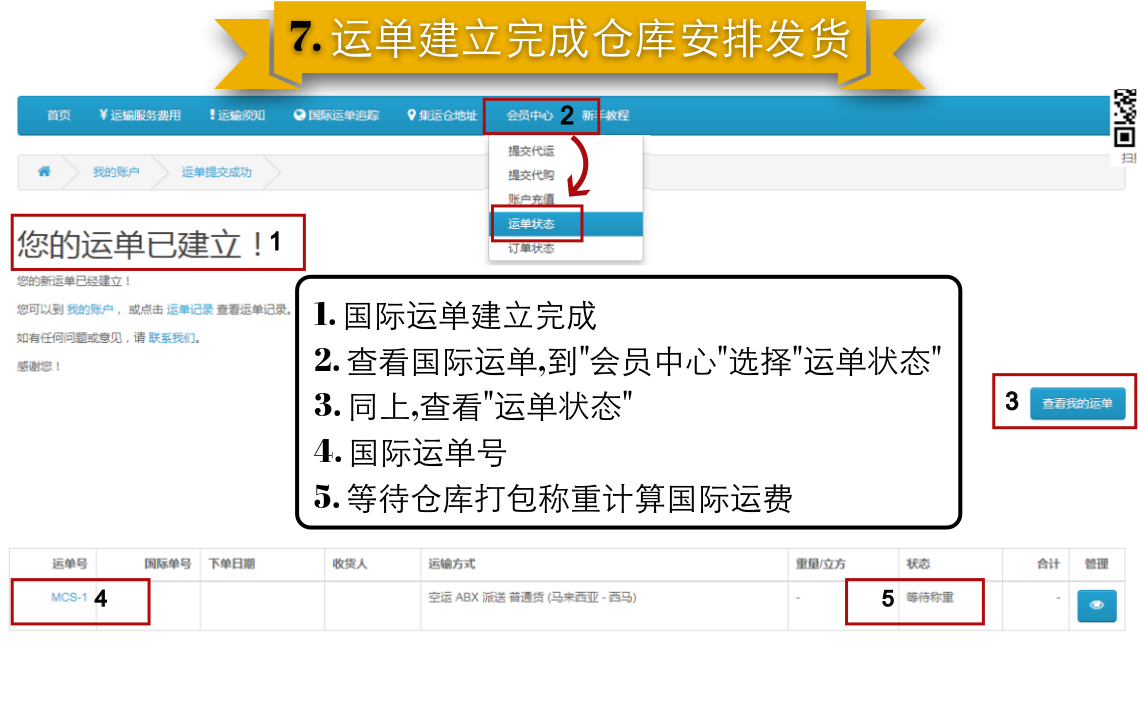Expand the 会员中心 dropdown menu

click(530, 116)
